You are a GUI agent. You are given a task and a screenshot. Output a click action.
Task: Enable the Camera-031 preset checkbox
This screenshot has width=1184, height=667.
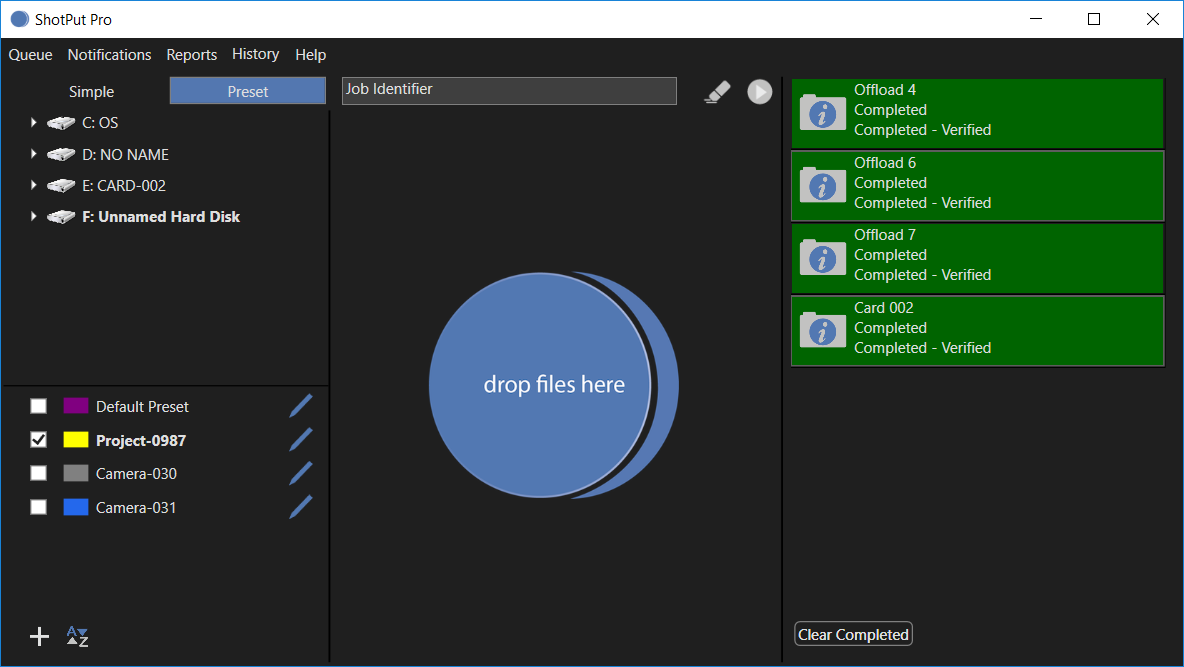point(38,507)
